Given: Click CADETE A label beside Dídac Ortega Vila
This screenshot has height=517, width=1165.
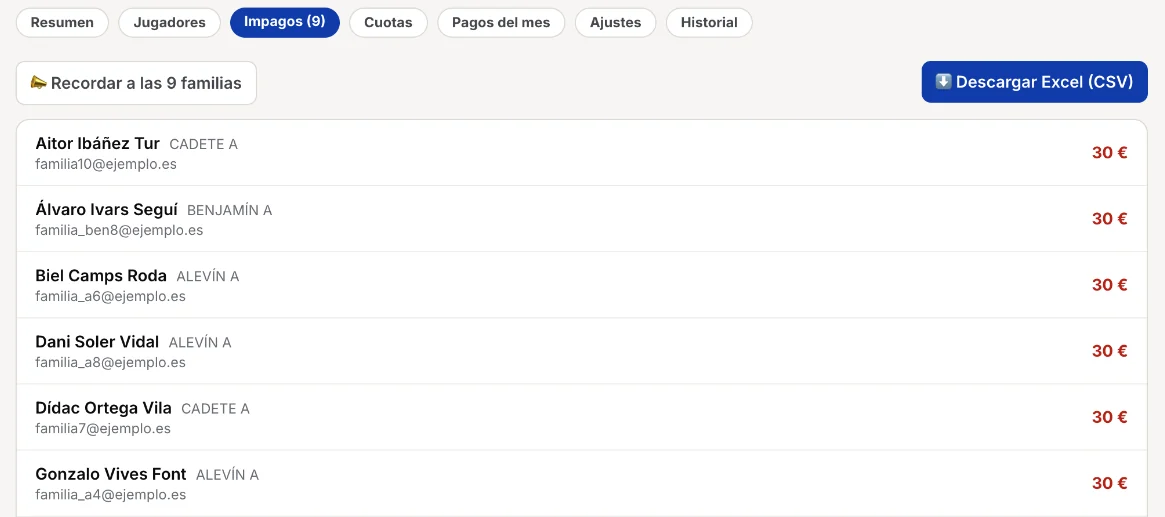Looking at the screenshot, I should click(215, 409).
